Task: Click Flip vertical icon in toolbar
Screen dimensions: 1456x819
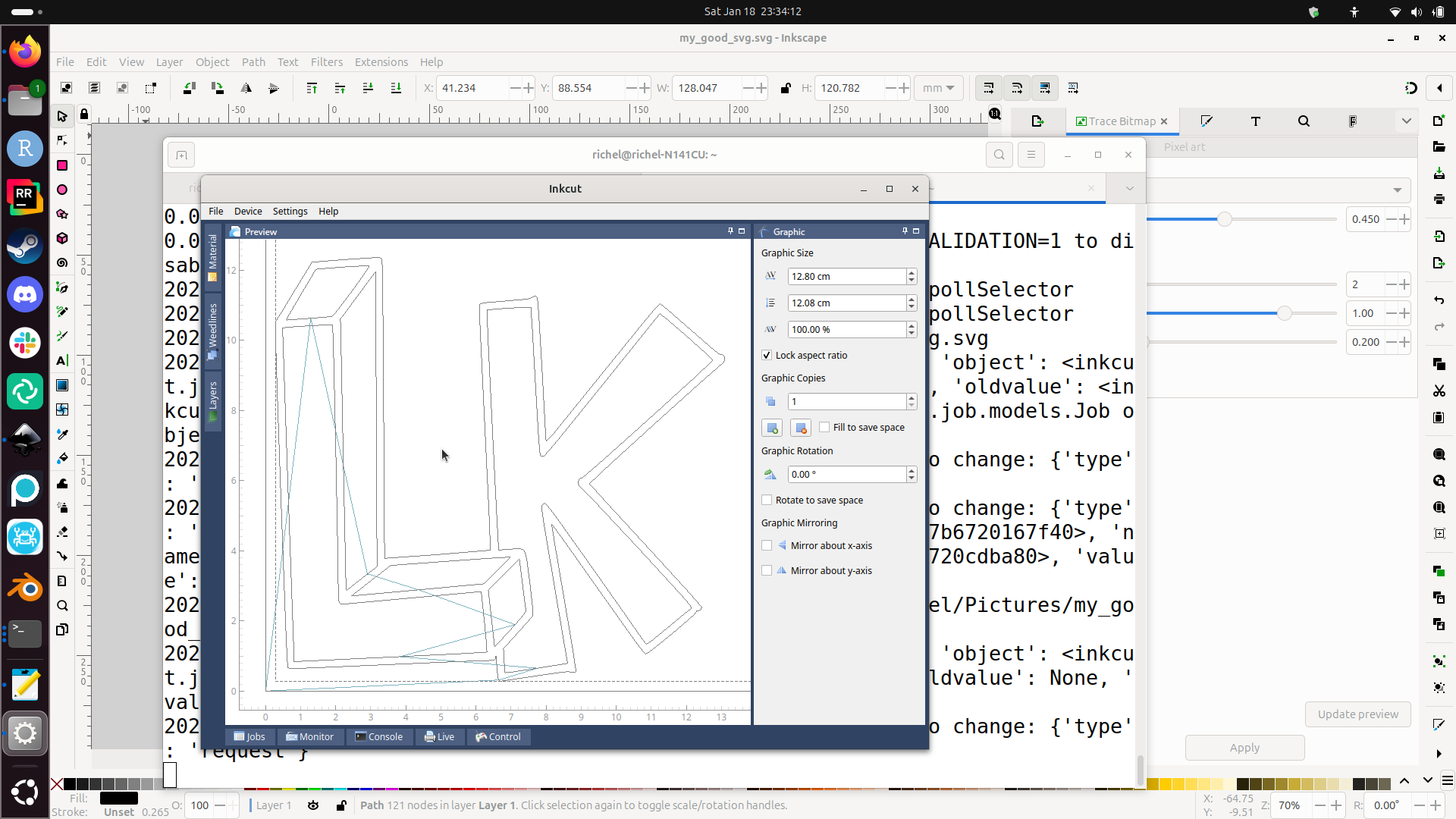Action: click(274, 88)
